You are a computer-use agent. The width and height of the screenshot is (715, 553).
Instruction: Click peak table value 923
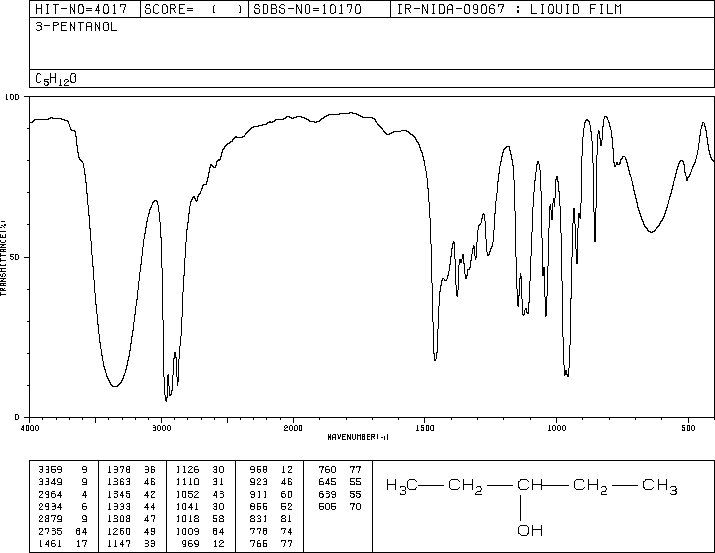click(258, 482)
